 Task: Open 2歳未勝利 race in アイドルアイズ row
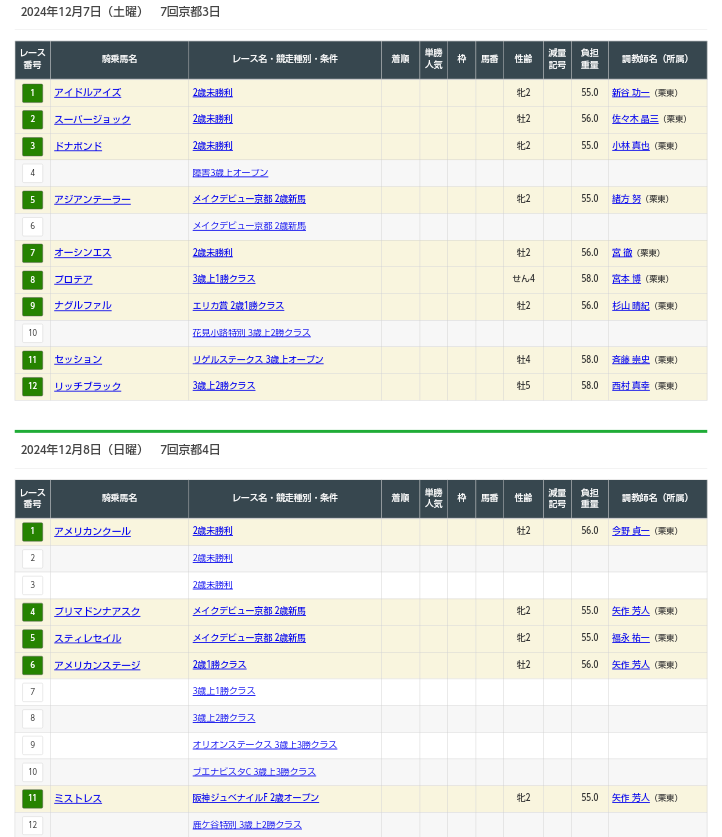[x=212, y=93]
